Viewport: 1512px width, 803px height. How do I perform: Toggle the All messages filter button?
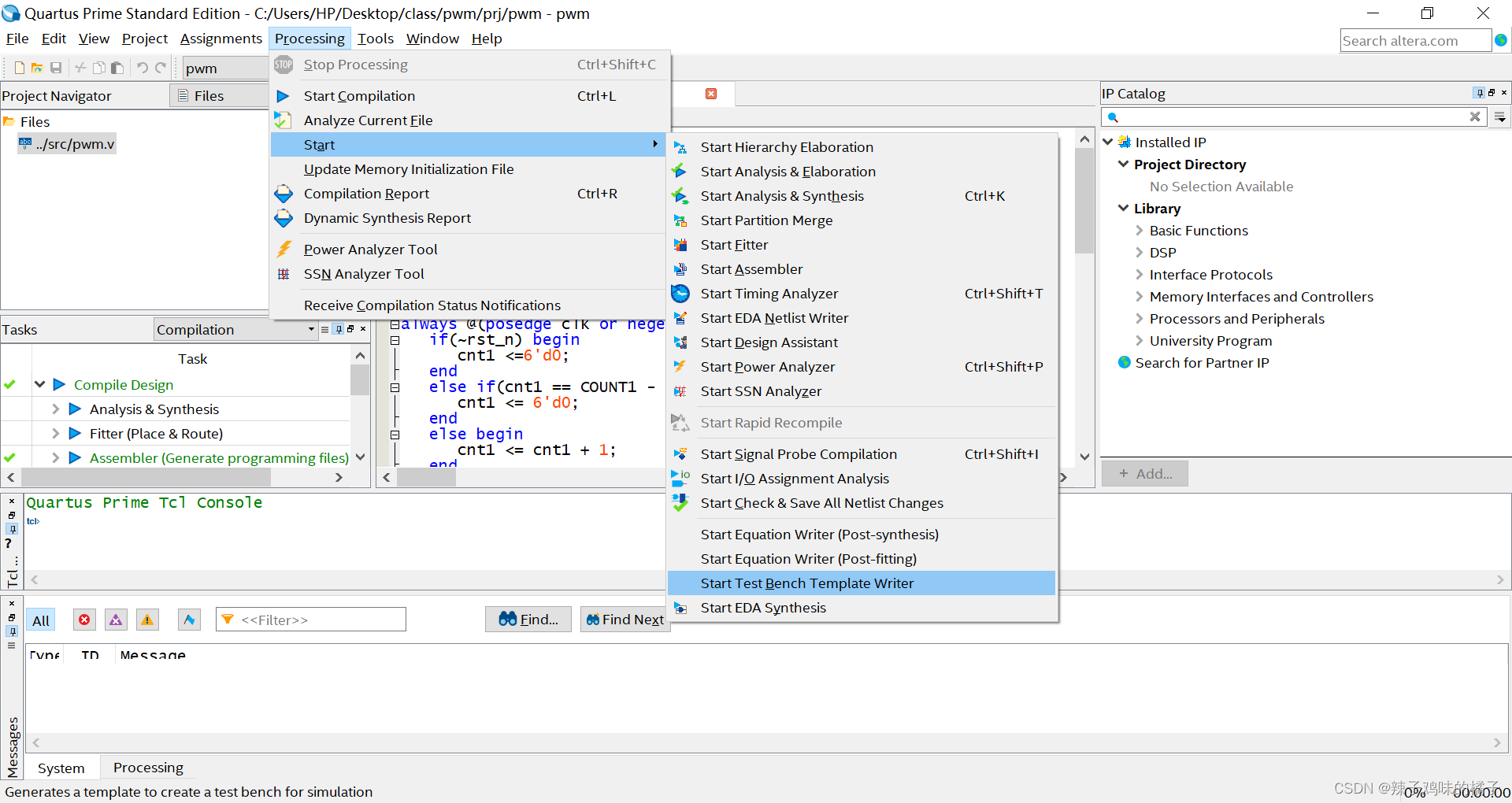pos(41,620)
